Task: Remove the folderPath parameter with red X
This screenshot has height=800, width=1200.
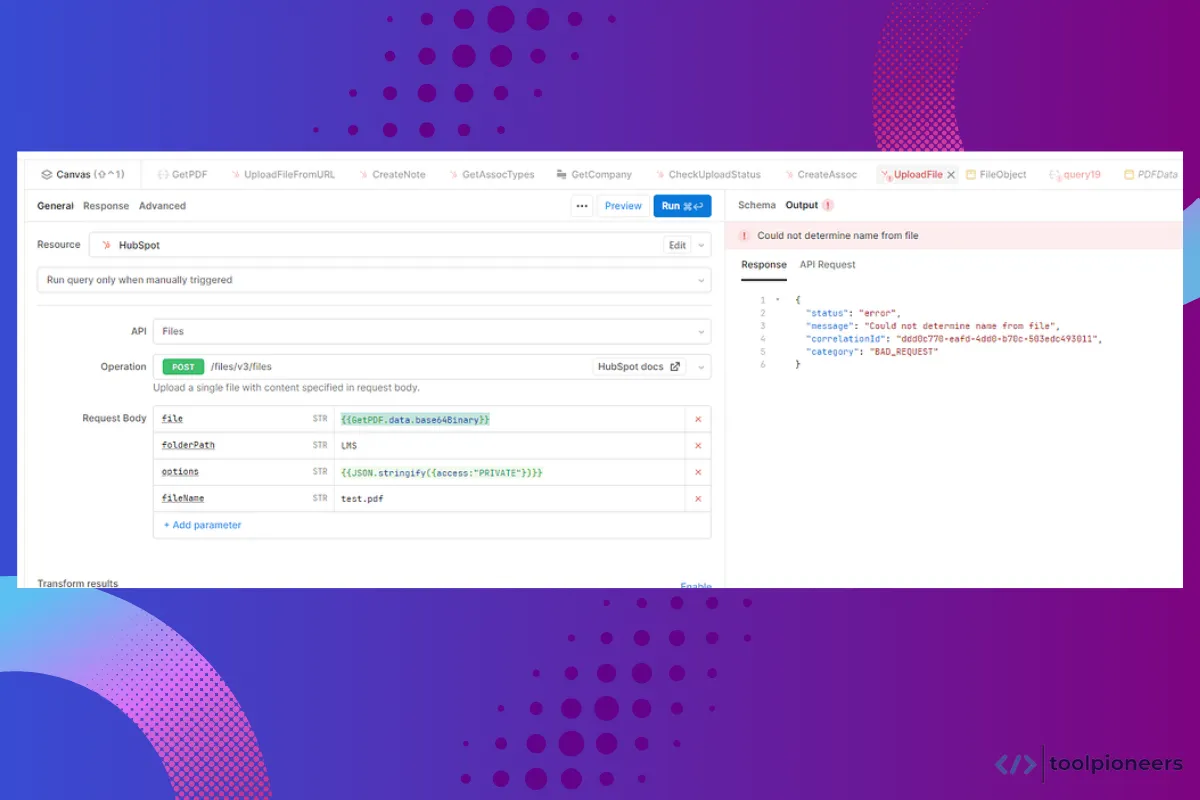Action: [698, 446]
